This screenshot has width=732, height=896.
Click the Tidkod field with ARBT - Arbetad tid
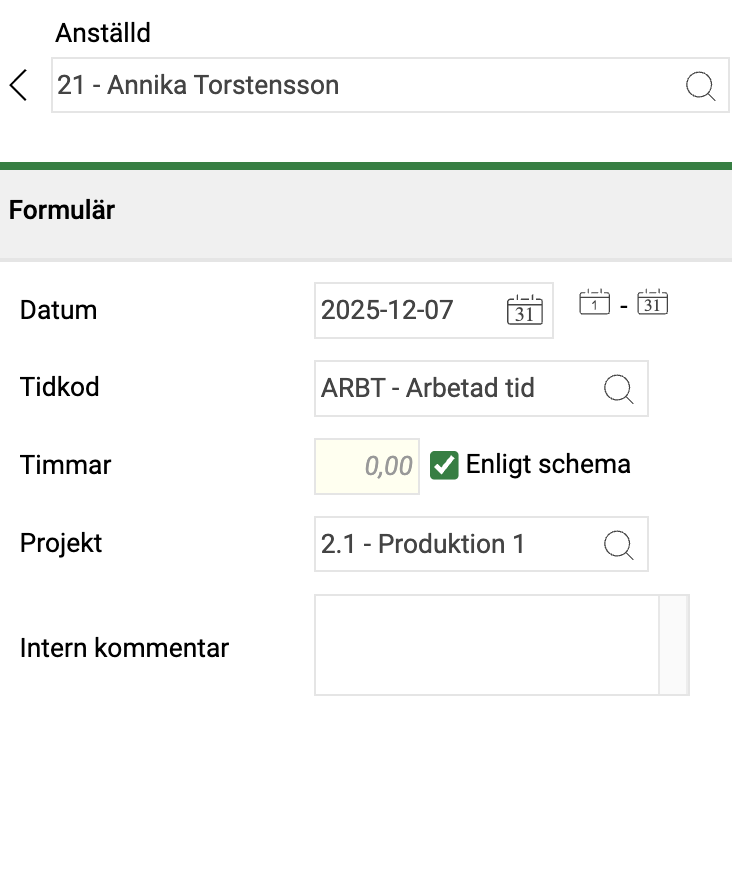pyautogui.click(x=455, y=389)
